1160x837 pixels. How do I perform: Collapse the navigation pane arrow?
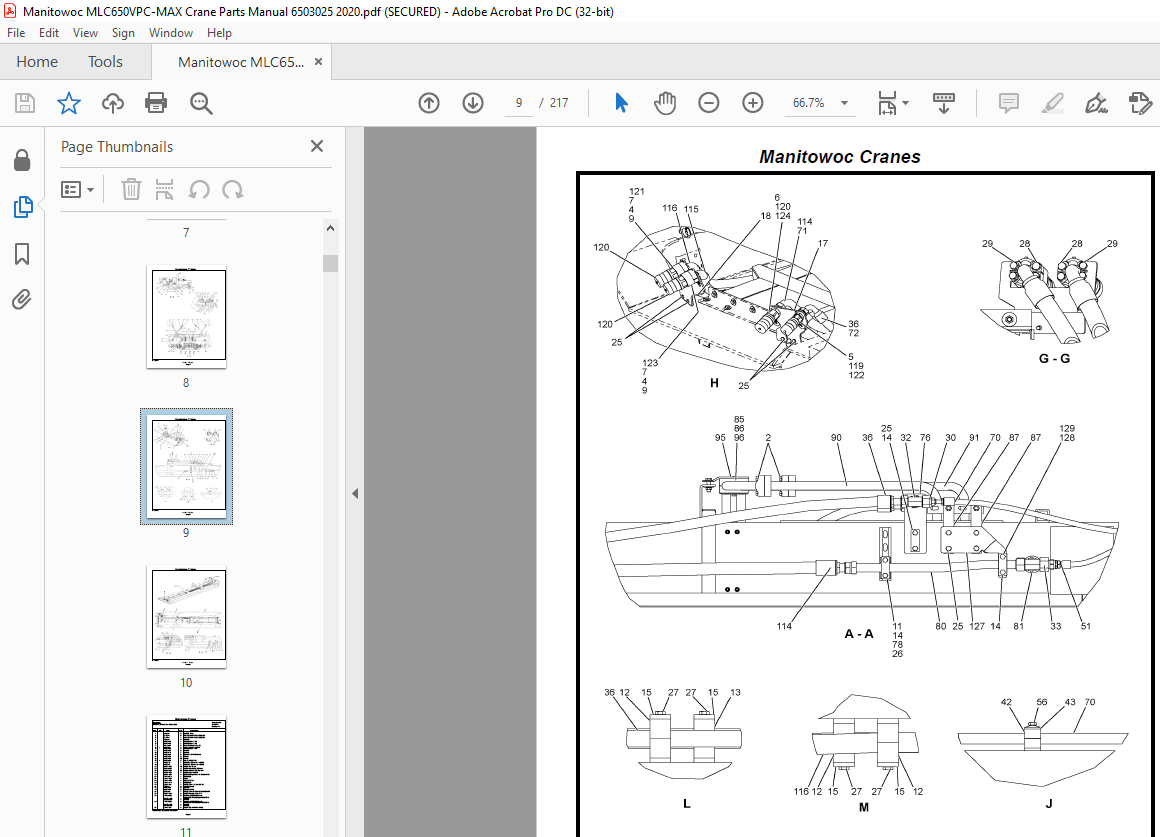[355, 493]
